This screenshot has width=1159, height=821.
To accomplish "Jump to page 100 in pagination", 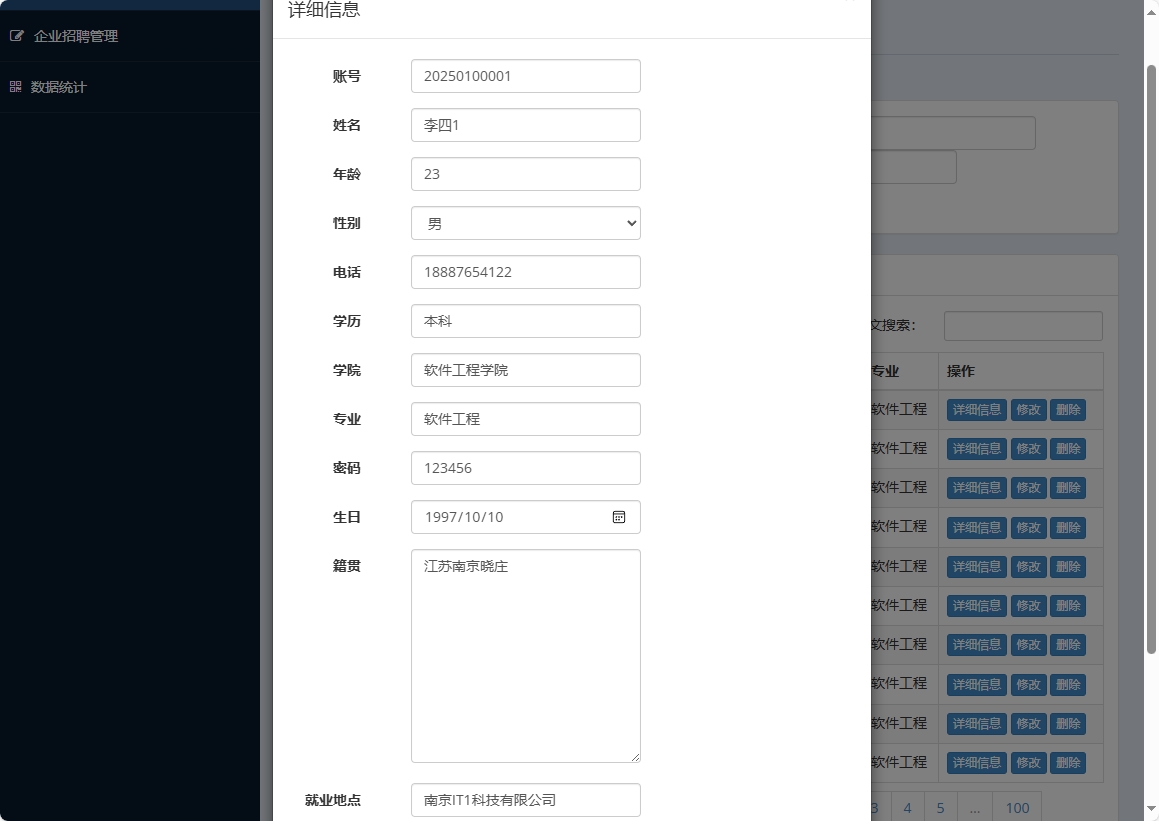I will [x=1017, y=807].
